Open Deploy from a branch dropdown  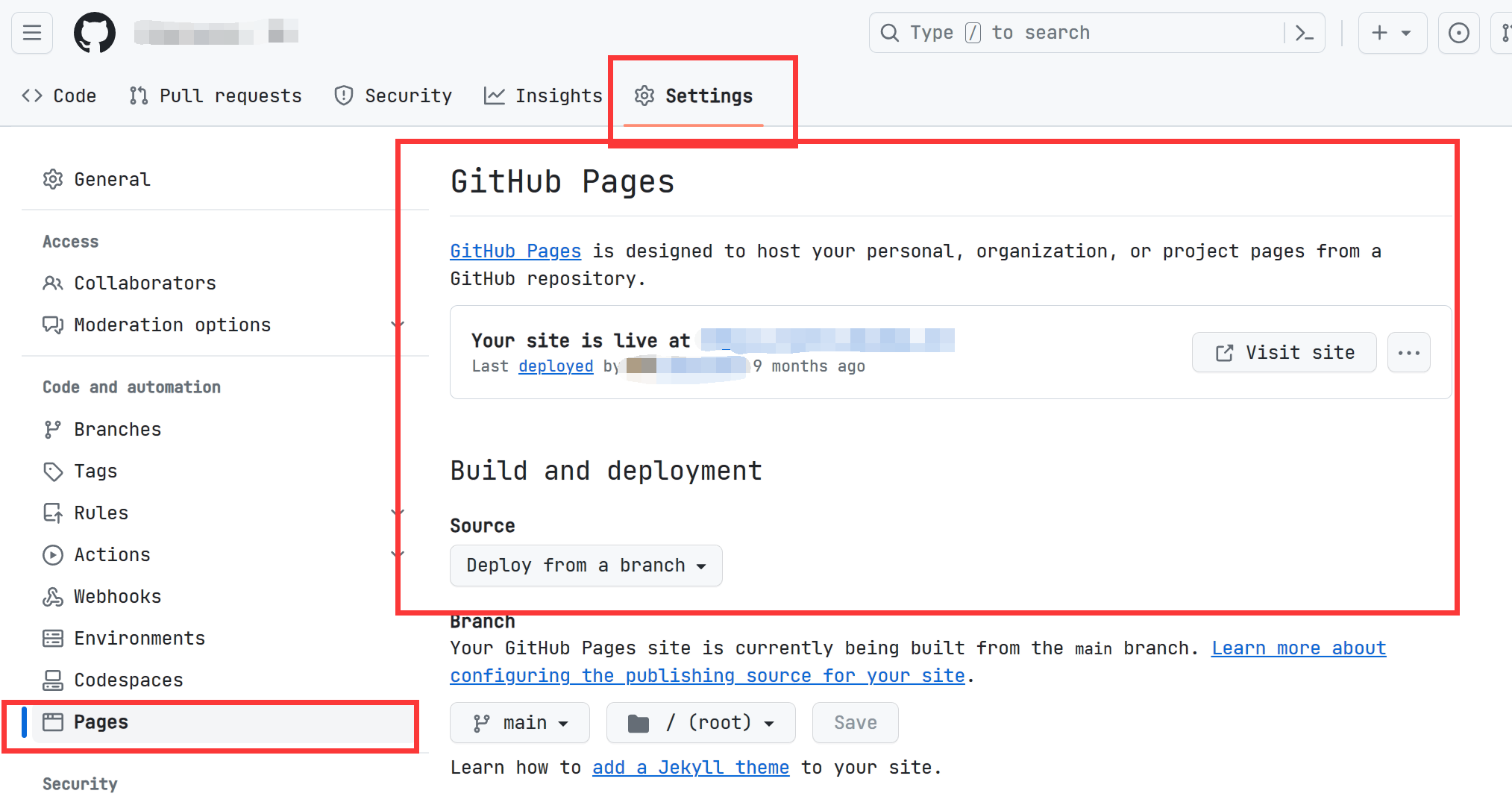(x=586, y=566)
